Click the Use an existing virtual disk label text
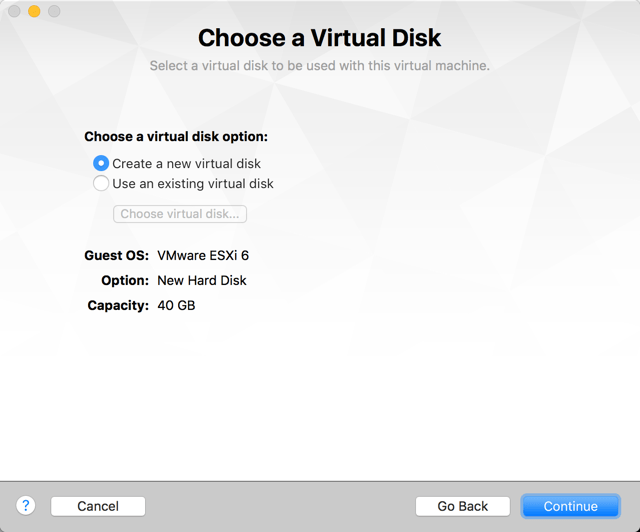Image resolution: width=640 pixels, height=532 pixels. click(193, 184)
